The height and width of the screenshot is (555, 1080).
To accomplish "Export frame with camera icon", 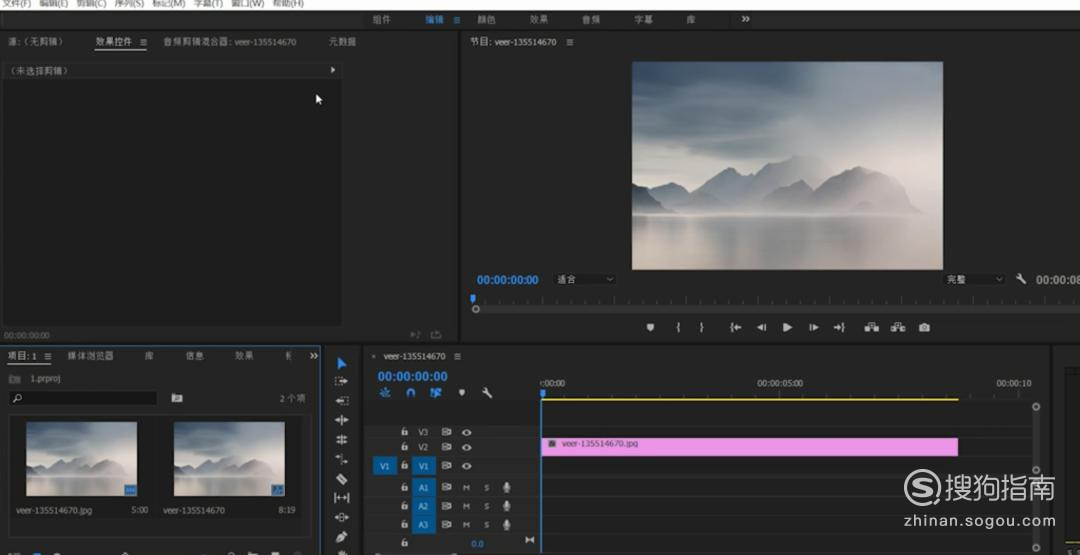I will click(924, 328).
